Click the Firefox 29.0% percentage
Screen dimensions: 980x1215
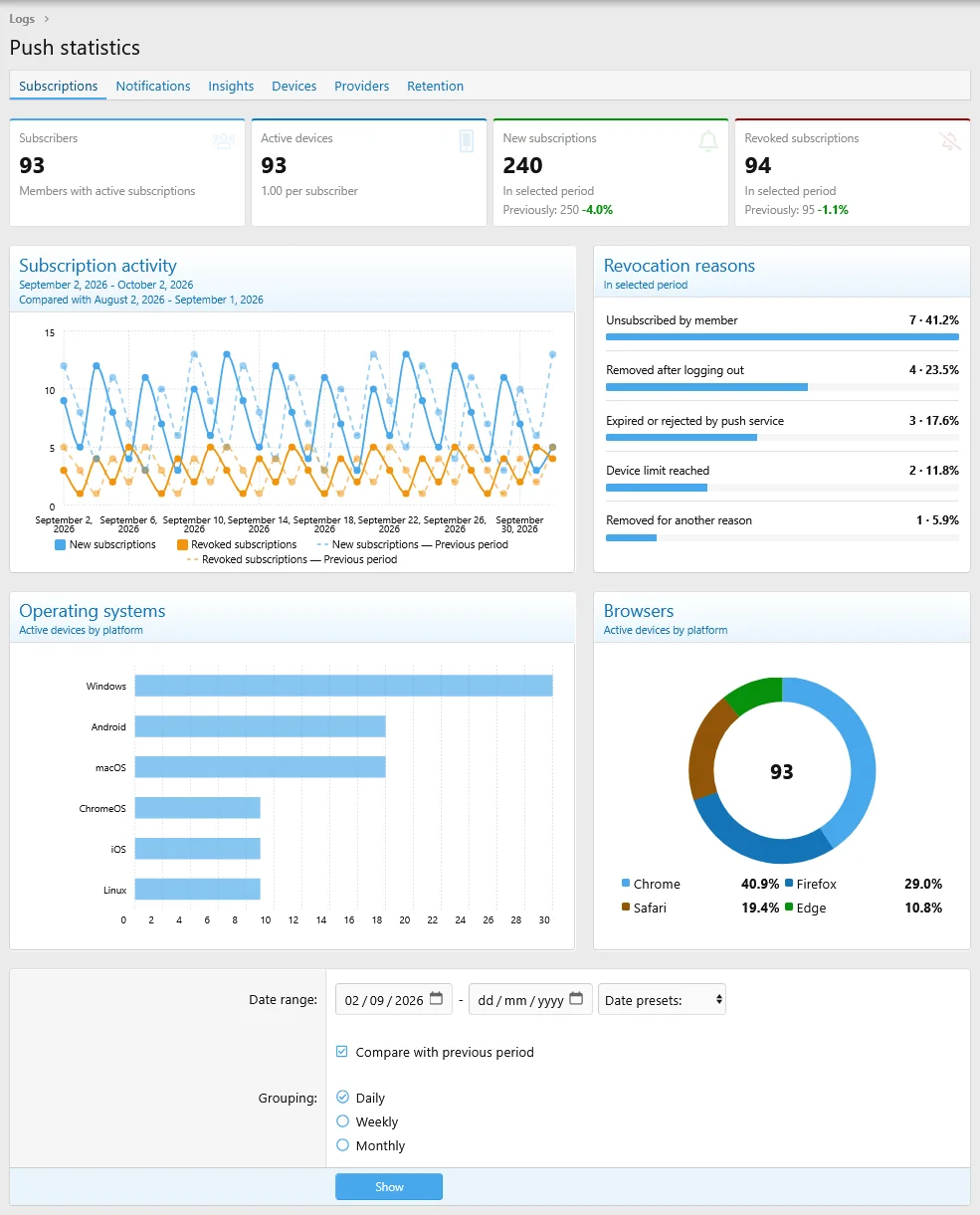(923, 884)
